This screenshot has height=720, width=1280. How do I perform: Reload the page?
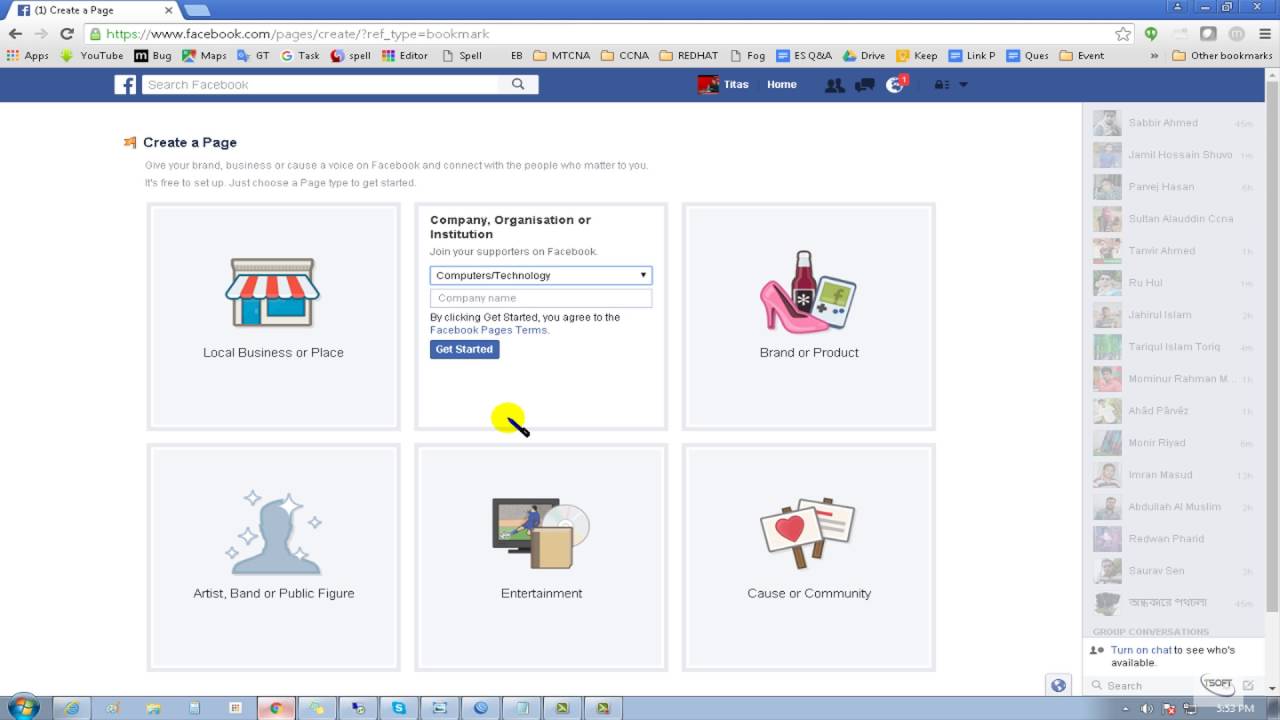pos(67,33)
